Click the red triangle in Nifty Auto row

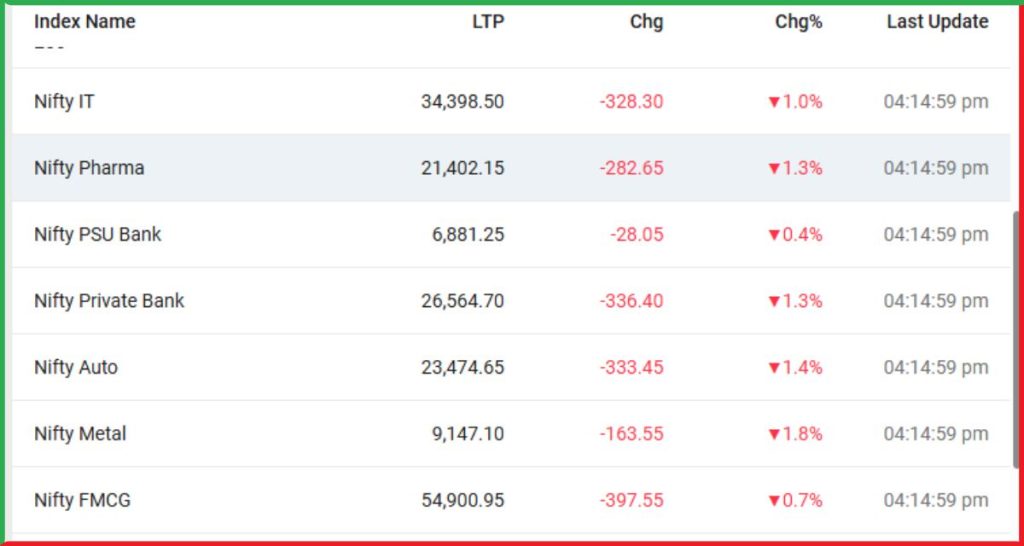coord(775,368)
